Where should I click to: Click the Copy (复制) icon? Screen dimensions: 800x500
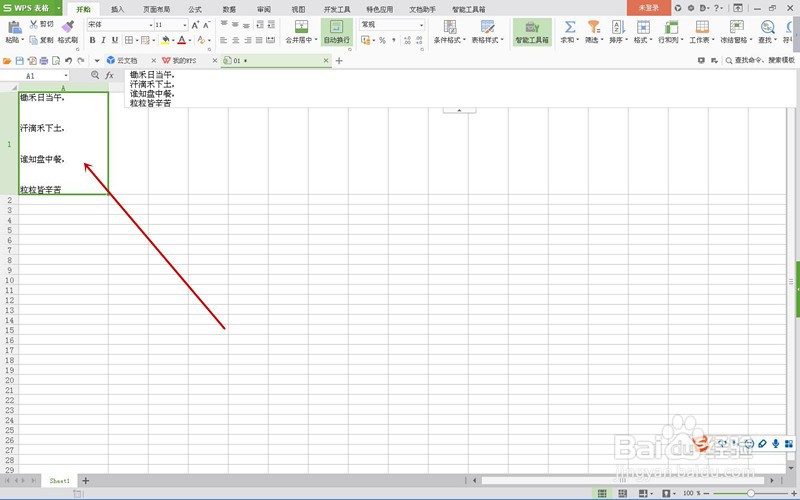click(34, 40)
